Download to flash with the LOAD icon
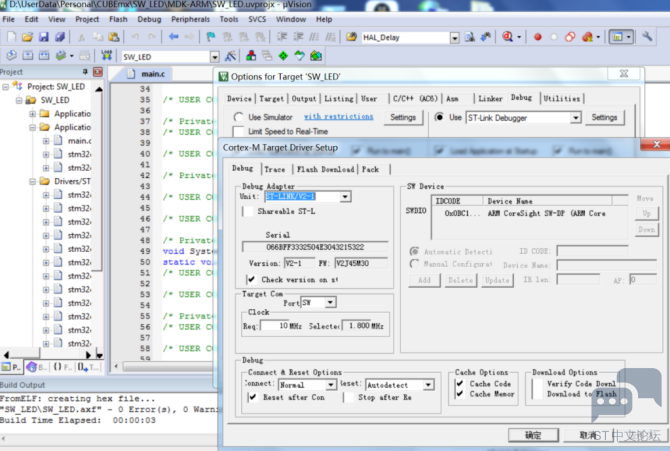The height and width of the screenshot is (451, 670). coord(106,56)
